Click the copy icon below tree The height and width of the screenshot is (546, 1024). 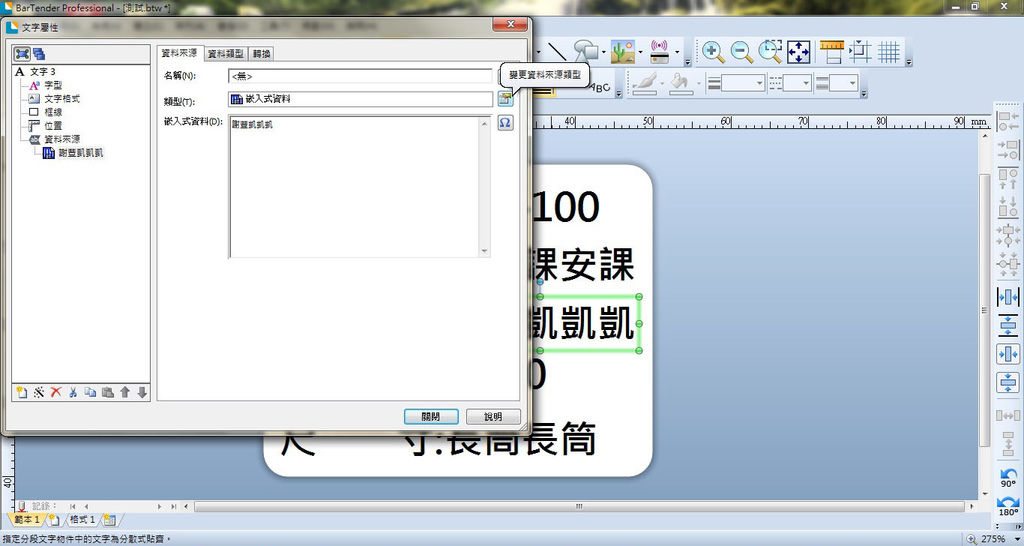(x=90, y=393)
